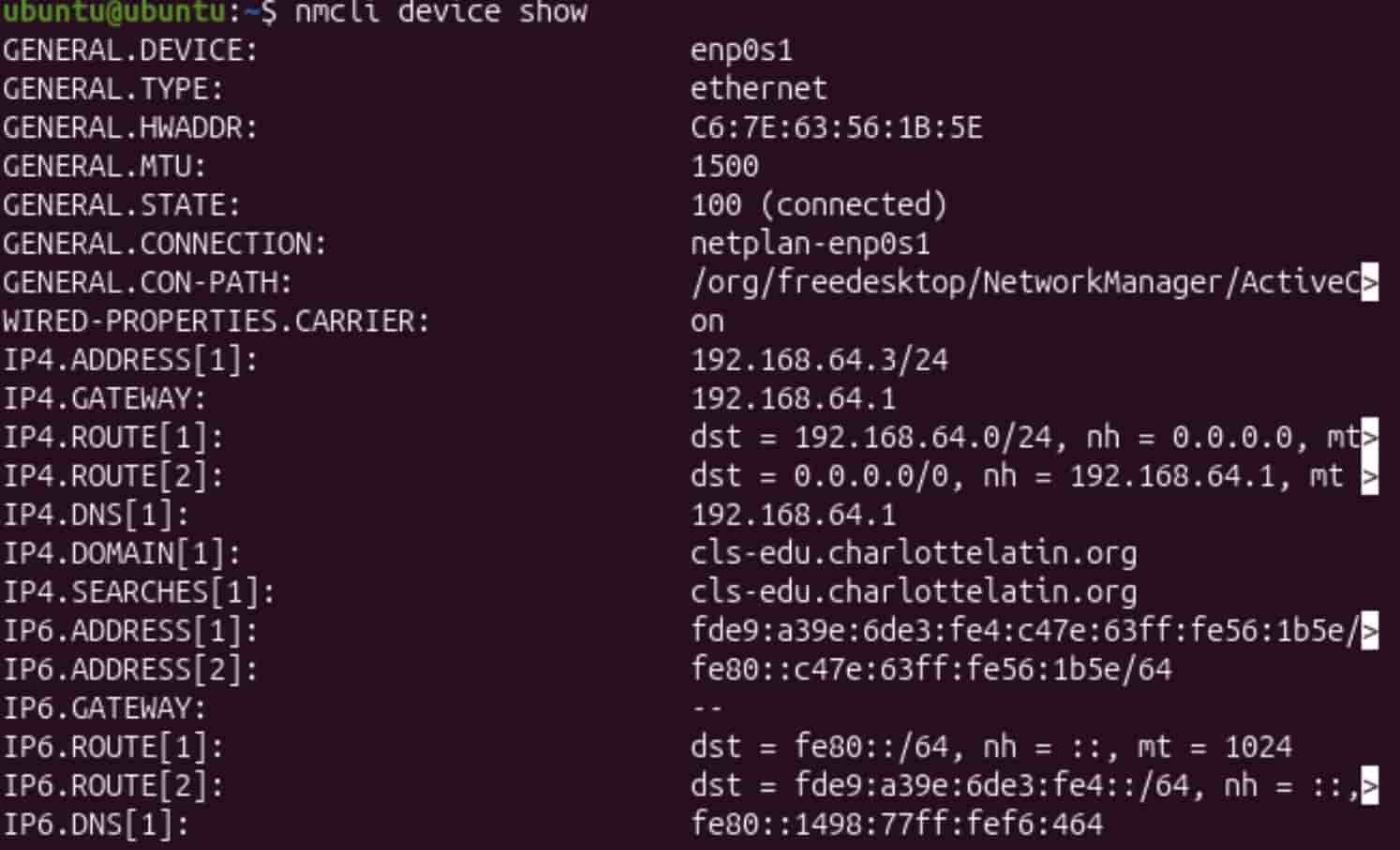Image resolution: width=1400 pixels, height=850 pixels.
Task: Click the connection name netplan-enp0s1
Action: (810, 244)
